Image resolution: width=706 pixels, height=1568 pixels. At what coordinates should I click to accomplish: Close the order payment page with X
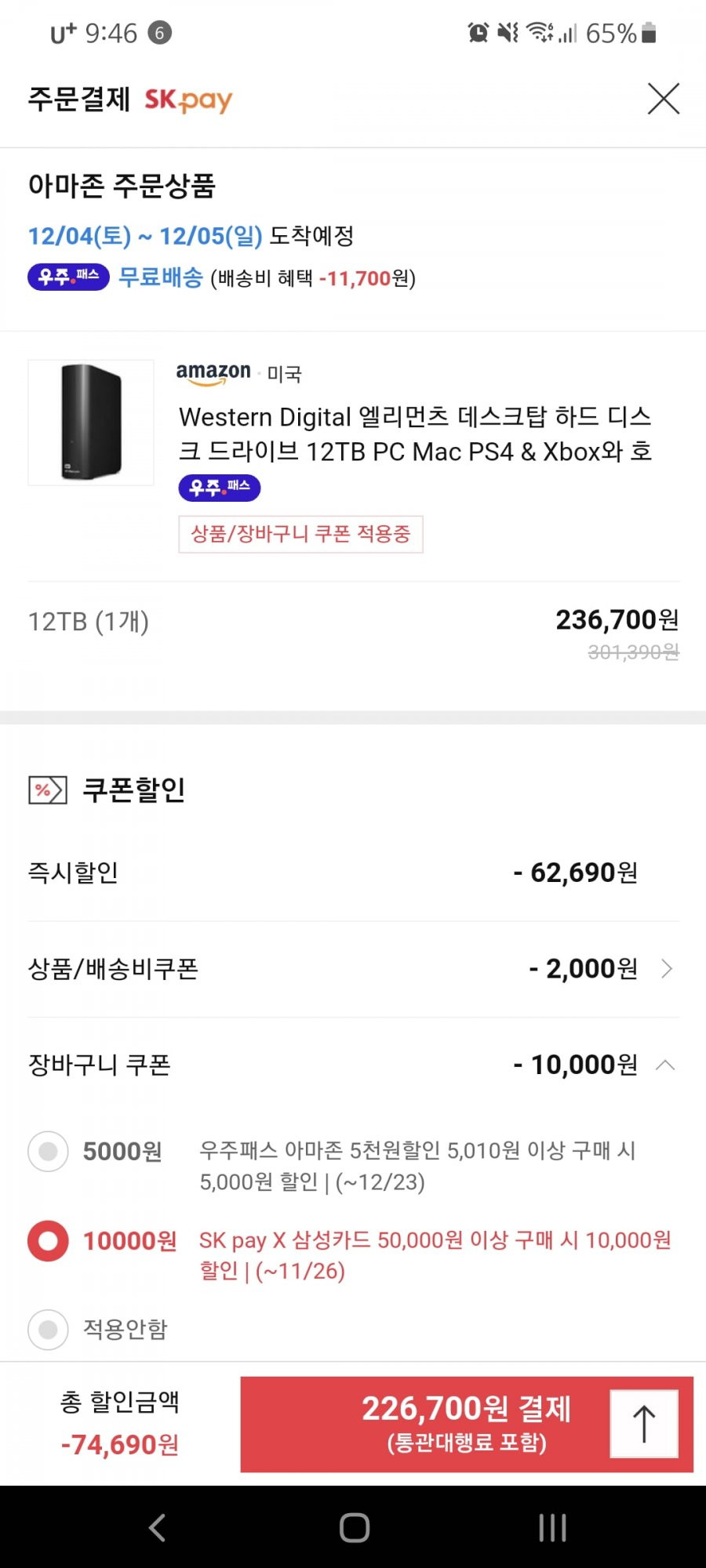point(663,99)
